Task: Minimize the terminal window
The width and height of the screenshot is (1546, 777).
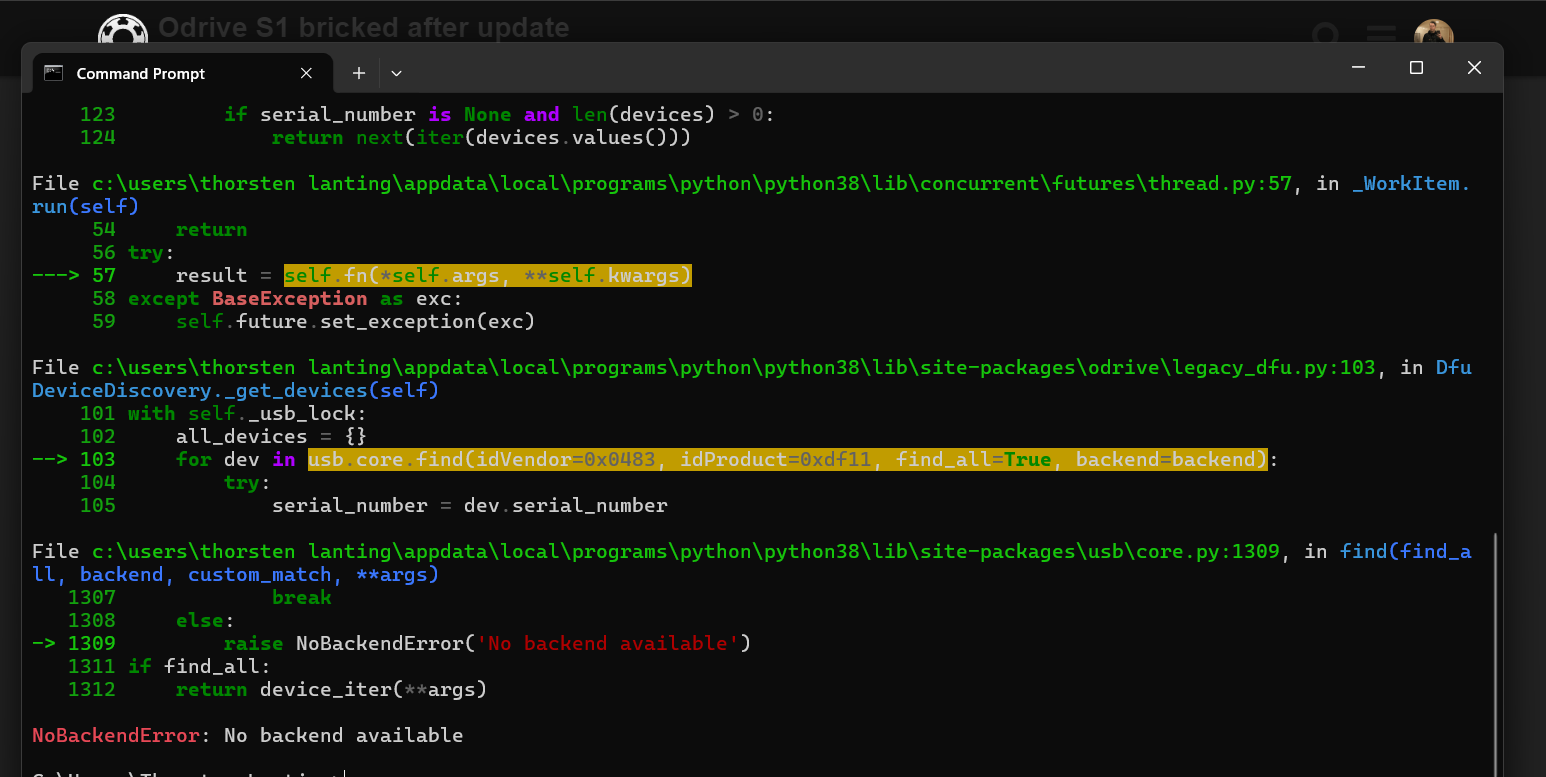Action: pyautogui.click(x=1358, y=68)
